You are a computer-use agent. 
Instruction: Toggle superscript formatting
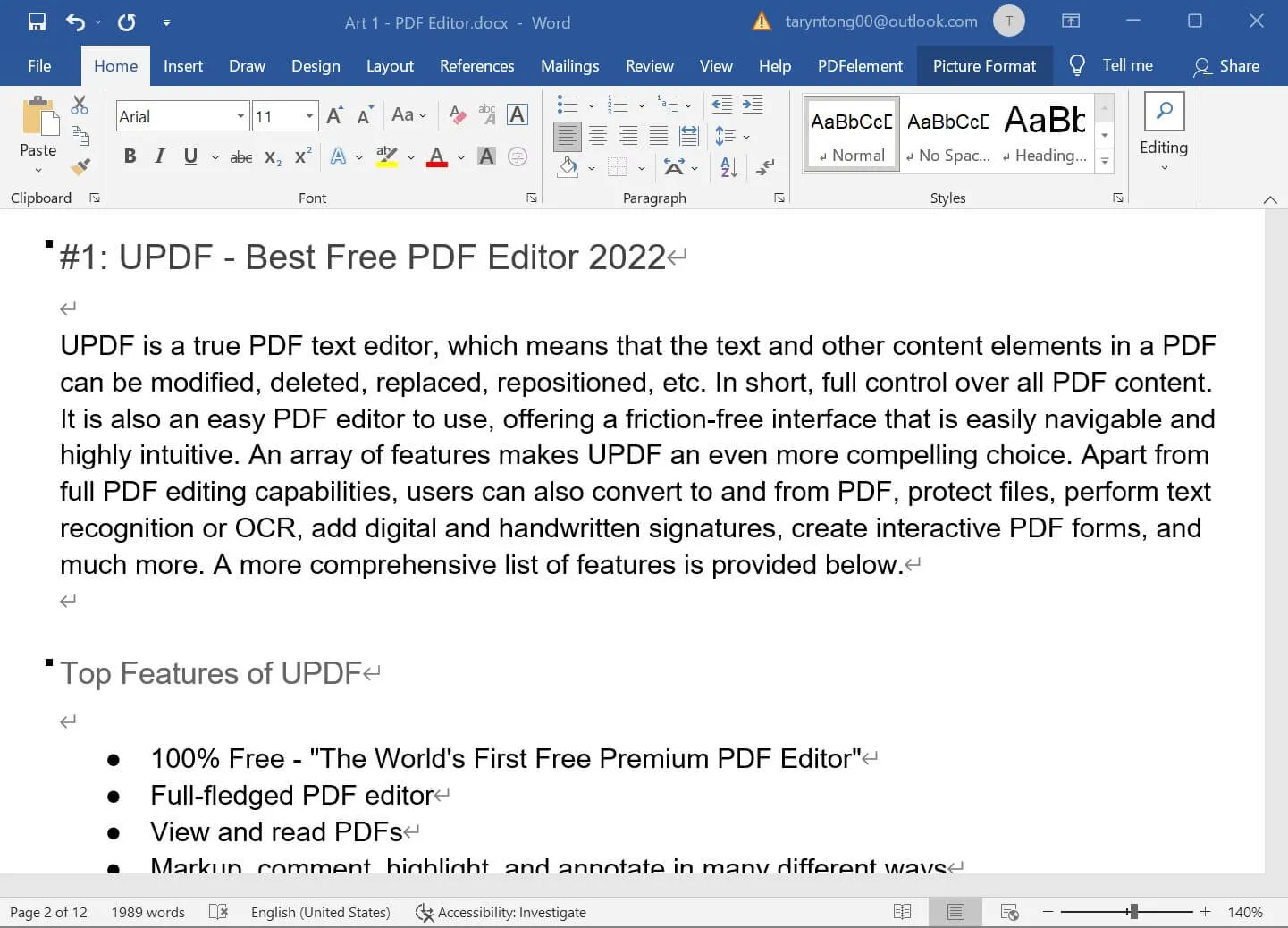303,156
